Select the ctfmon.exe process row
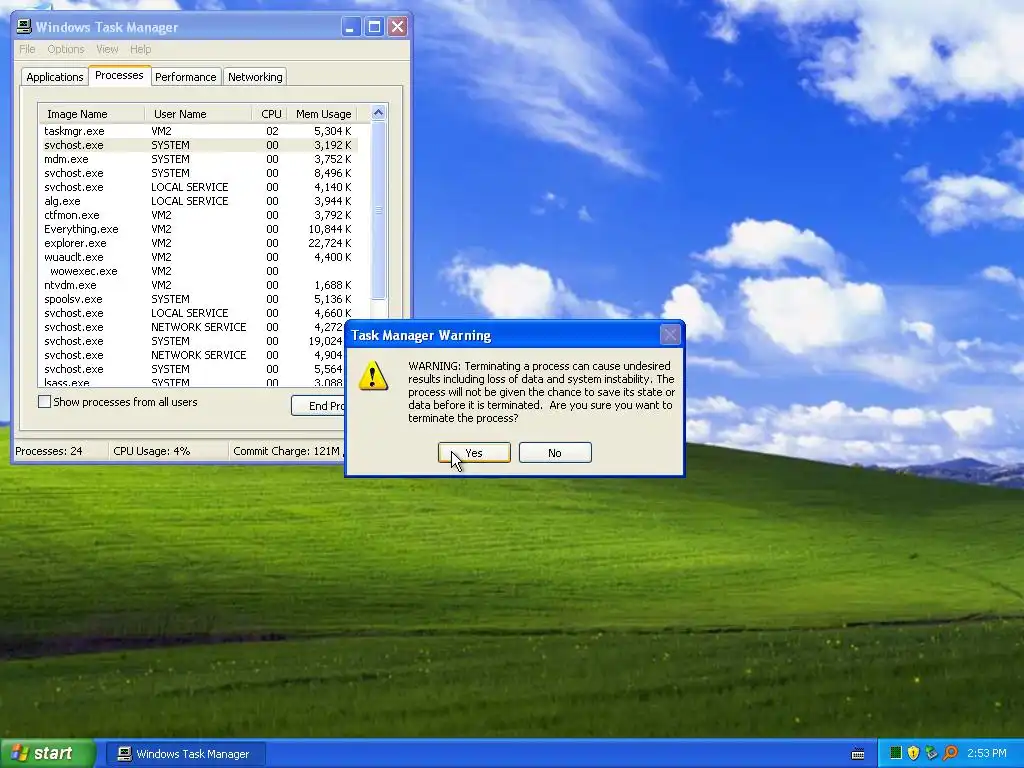 tap(198, 215)
